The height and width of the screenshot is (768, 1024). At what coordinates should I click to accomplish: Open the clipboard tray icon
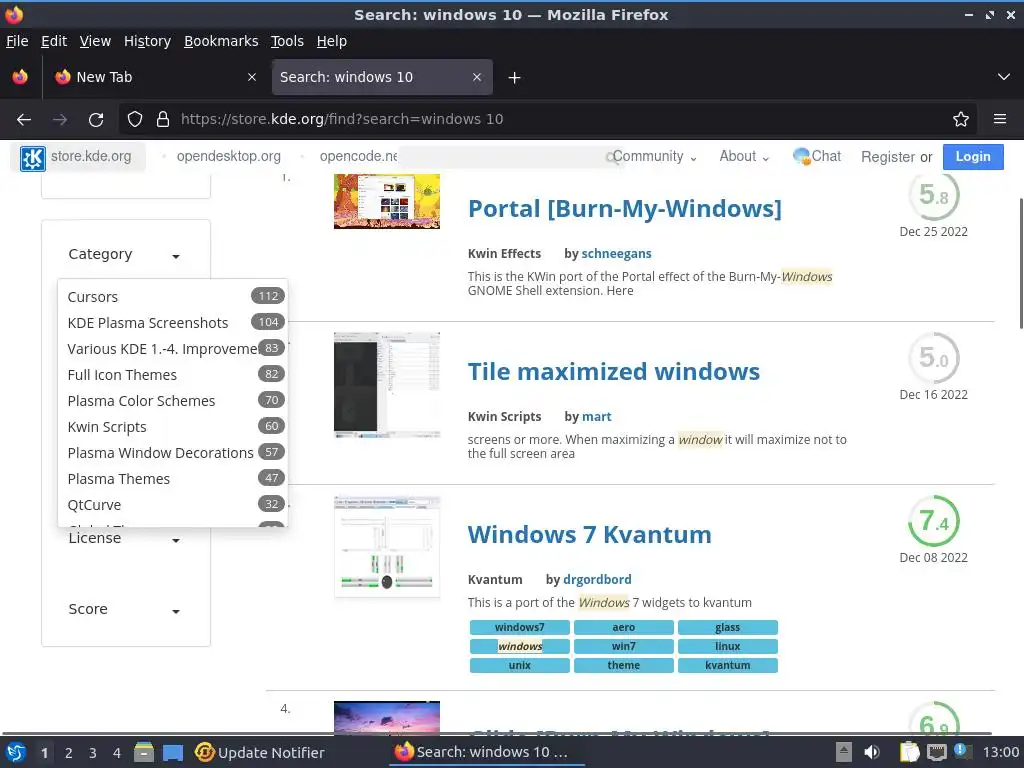pos(909,752)
